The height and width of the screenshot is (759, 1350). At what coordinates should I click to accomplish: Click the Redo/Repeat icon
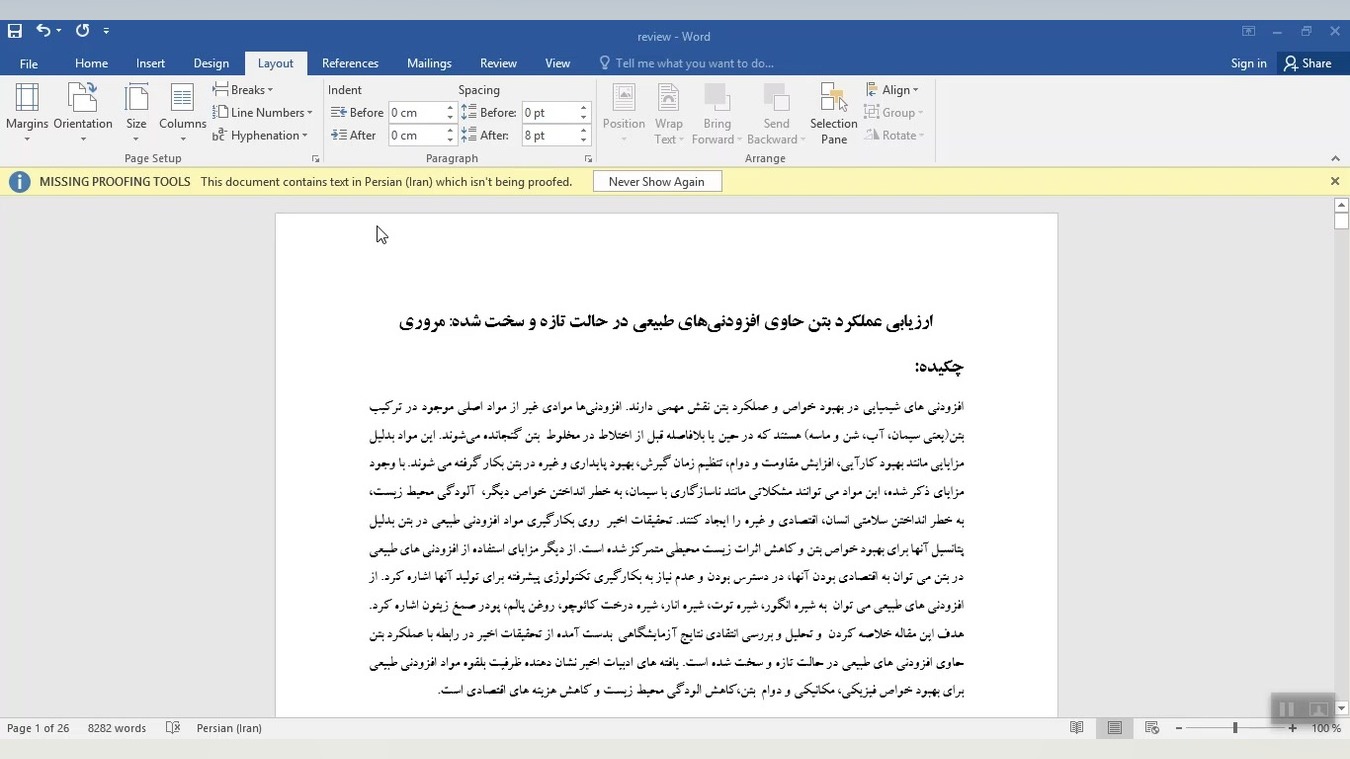(82, 31)
